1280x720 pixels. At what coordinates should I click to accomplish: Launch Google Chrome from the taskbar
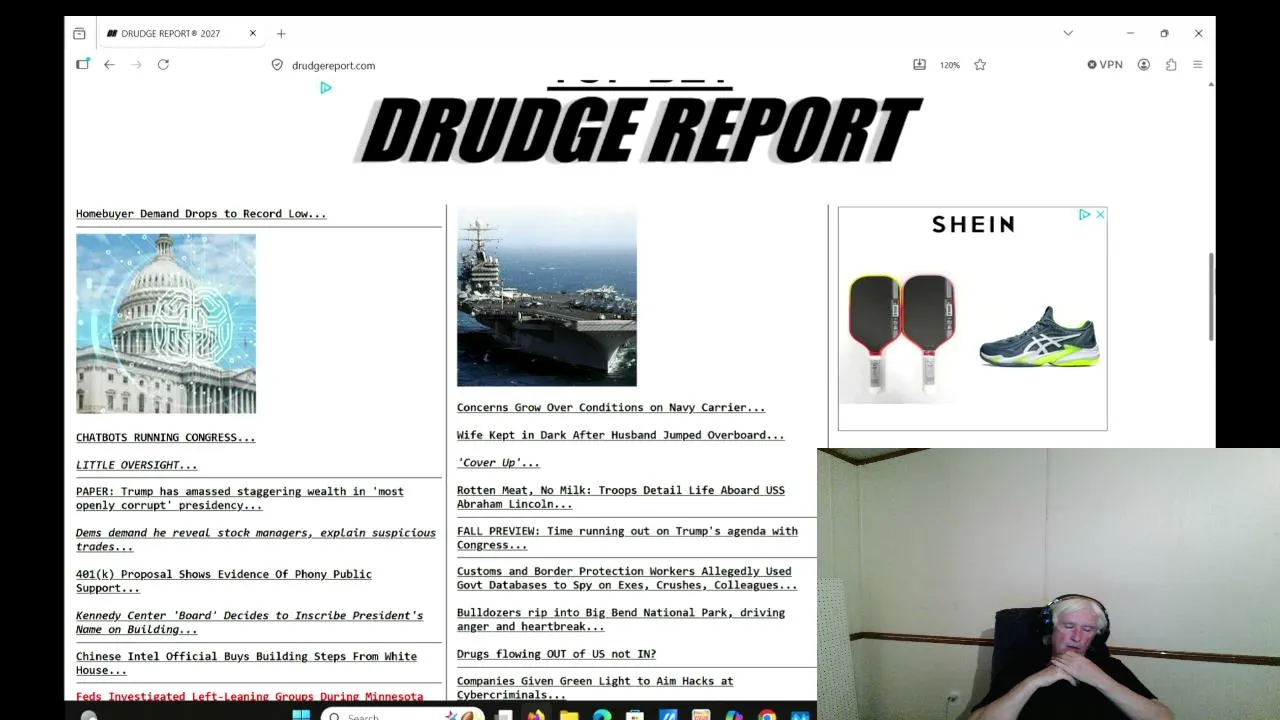point(767,715)
